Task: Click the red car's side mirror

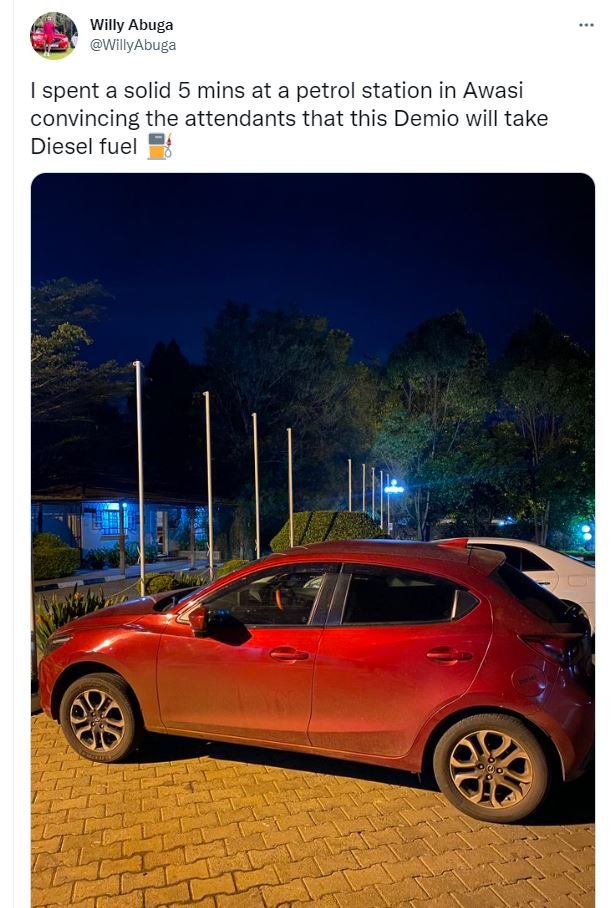Action: point(199,619)
